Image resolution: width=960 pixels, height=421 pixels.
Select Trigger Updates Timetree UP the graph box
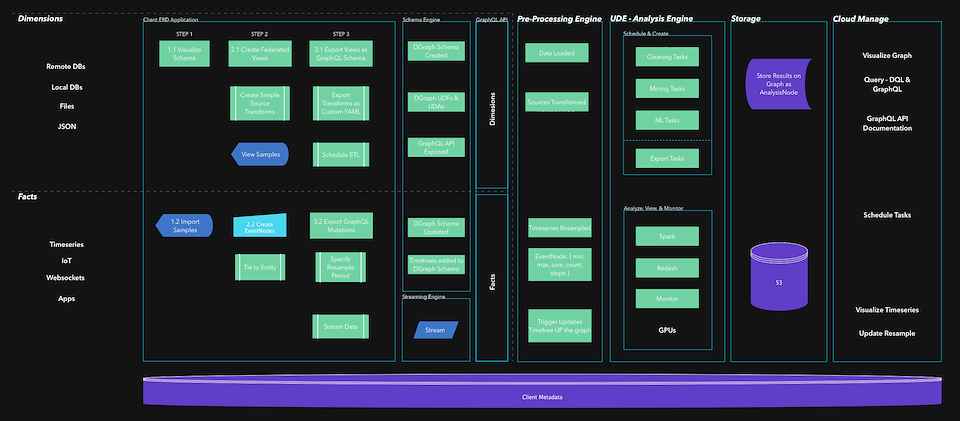click(560, 326)
